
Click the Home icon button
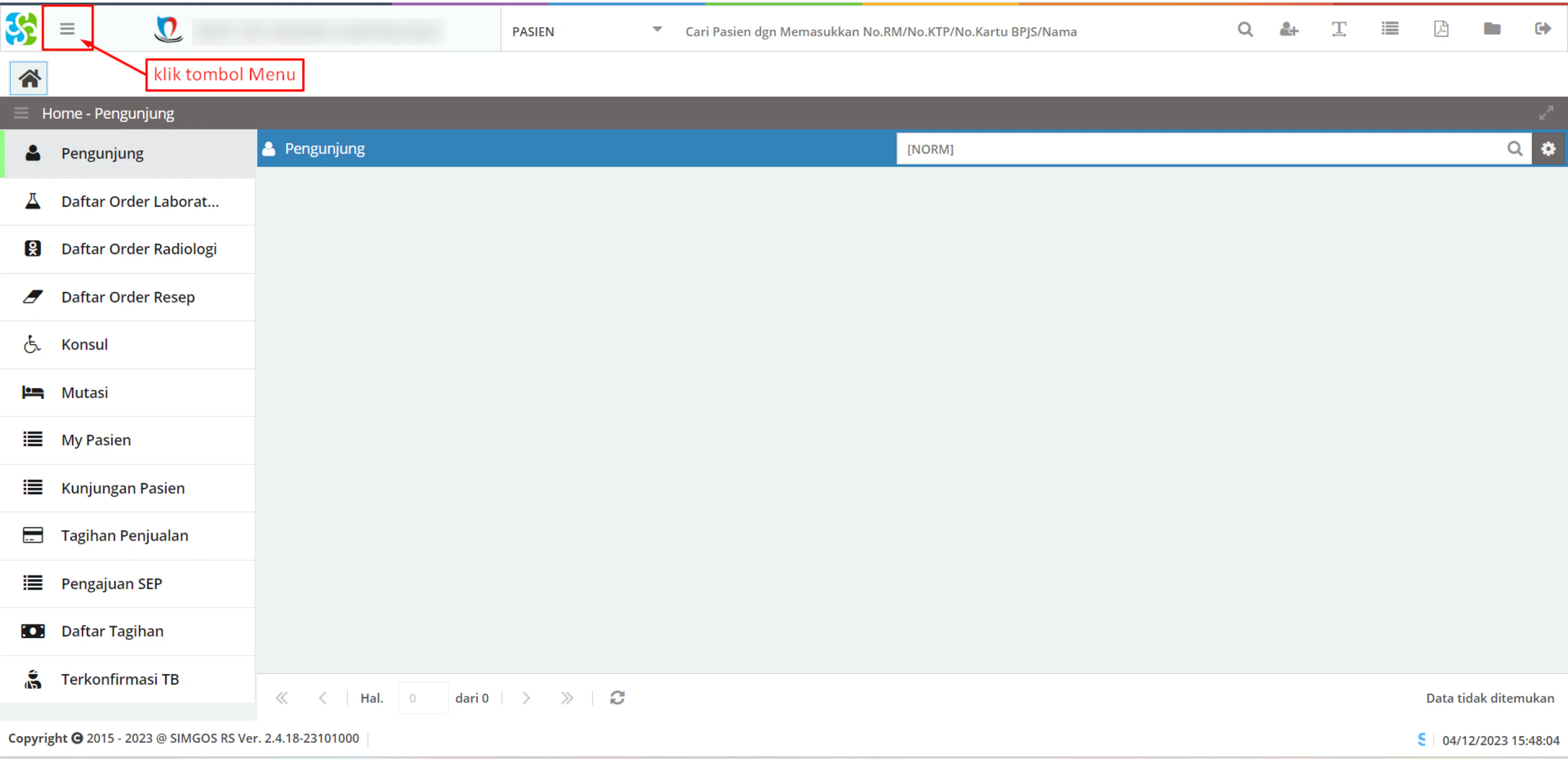[29, 78]
